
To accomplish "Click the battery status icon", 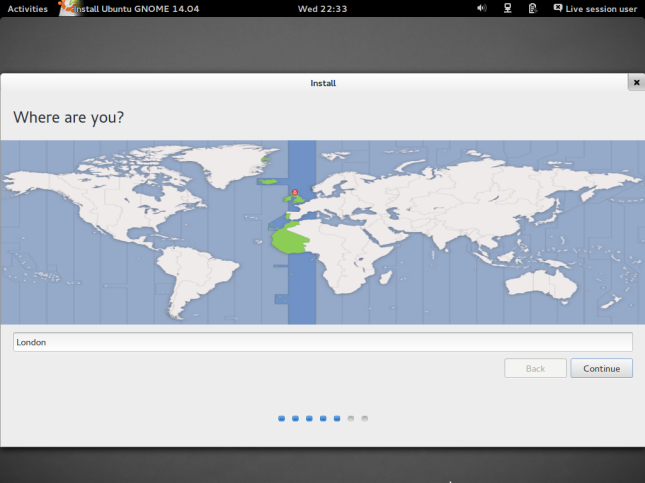I will (x=532, y=8).
